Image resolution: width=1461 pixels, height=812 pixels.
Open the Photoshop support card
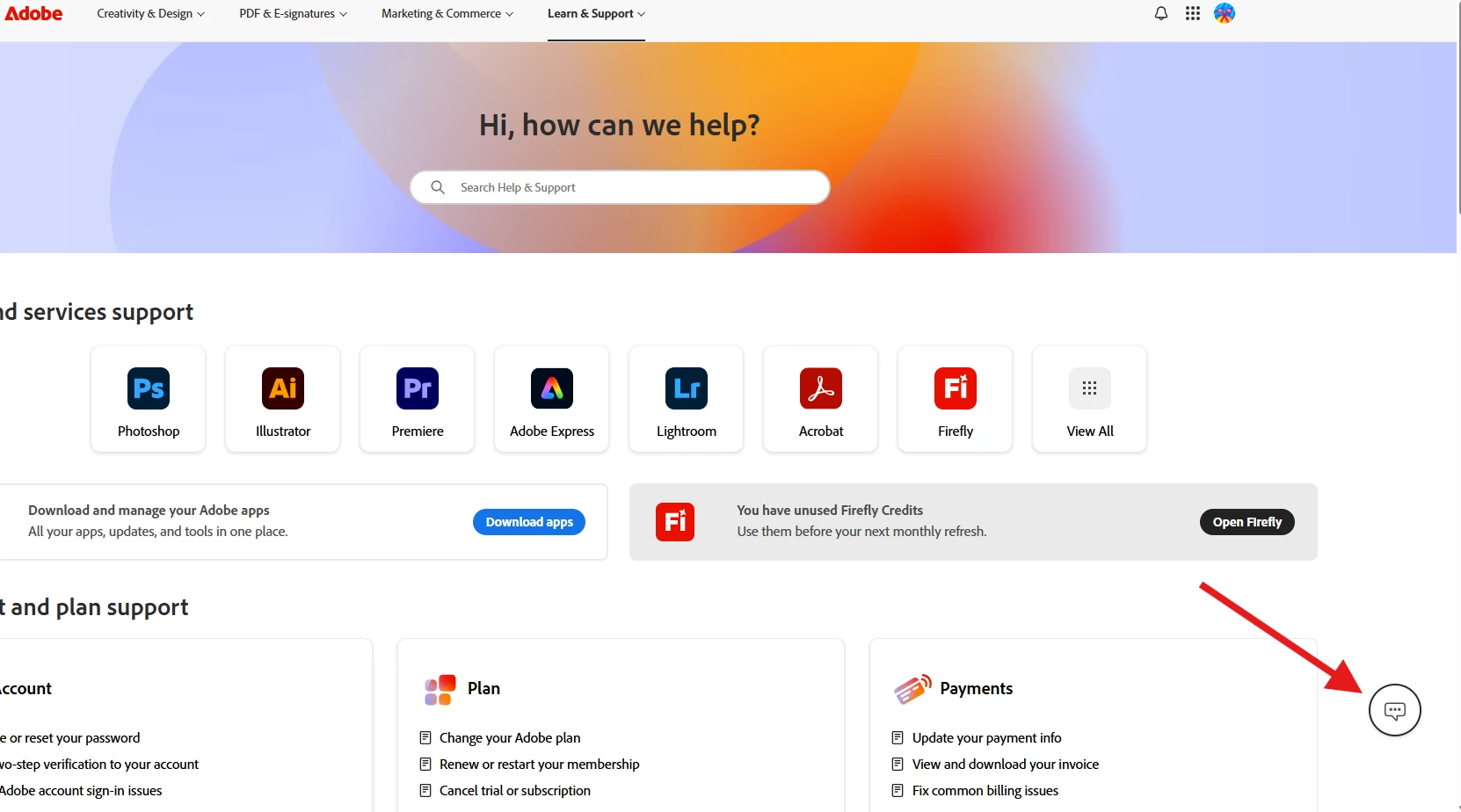click(x=149, y=399)
